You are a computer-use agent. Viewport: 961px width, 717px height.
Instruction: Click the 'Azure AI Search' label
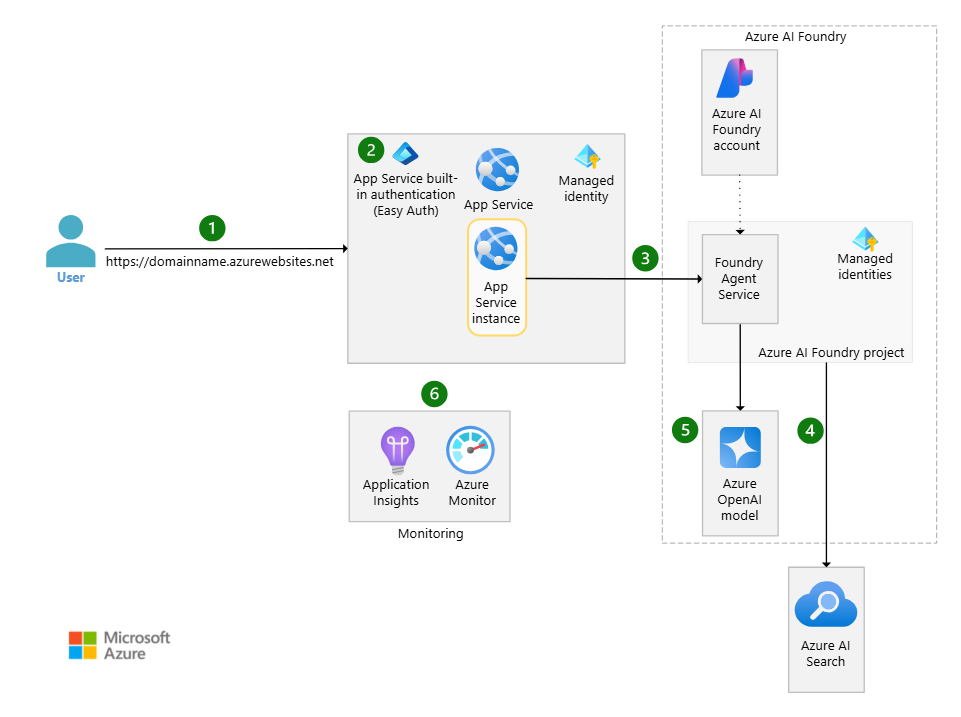[x=826, y=653]
